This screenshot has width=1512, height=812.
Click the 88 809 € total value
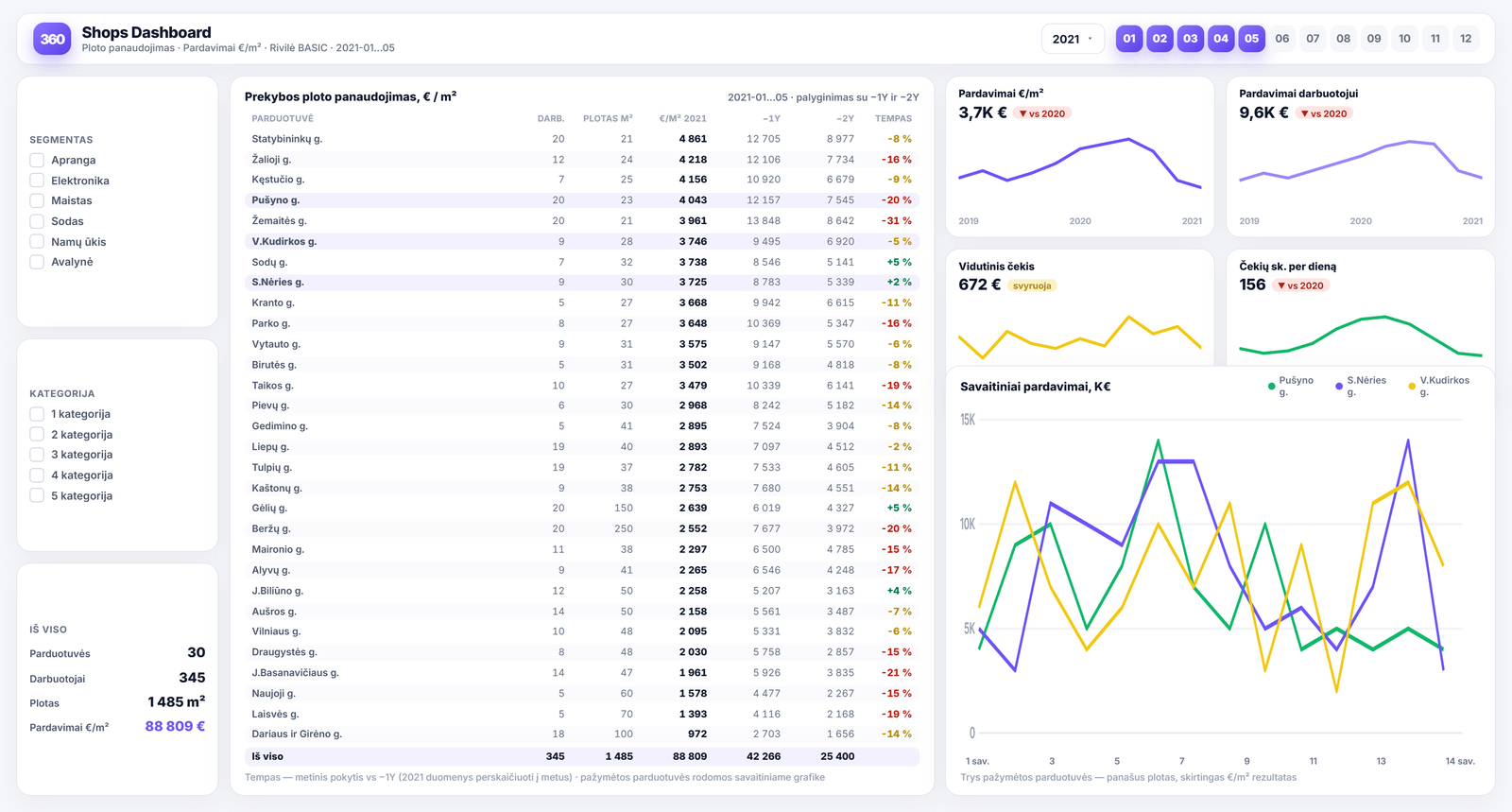coord(175,726)
